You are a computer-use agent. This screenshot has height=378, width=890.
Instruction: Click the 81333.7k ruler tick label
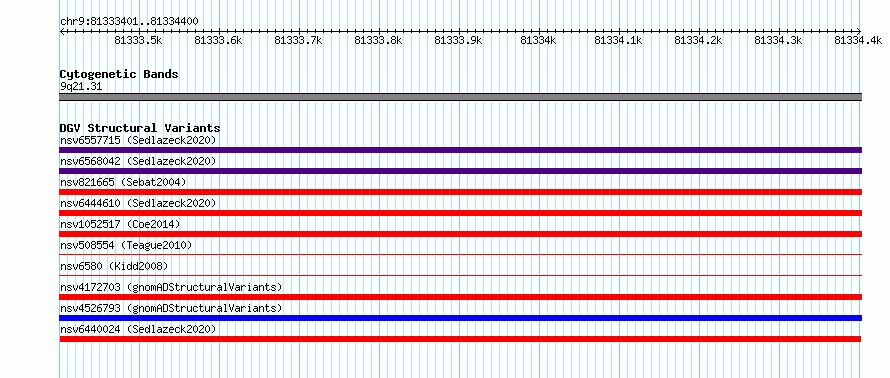[x=299, y=41]
